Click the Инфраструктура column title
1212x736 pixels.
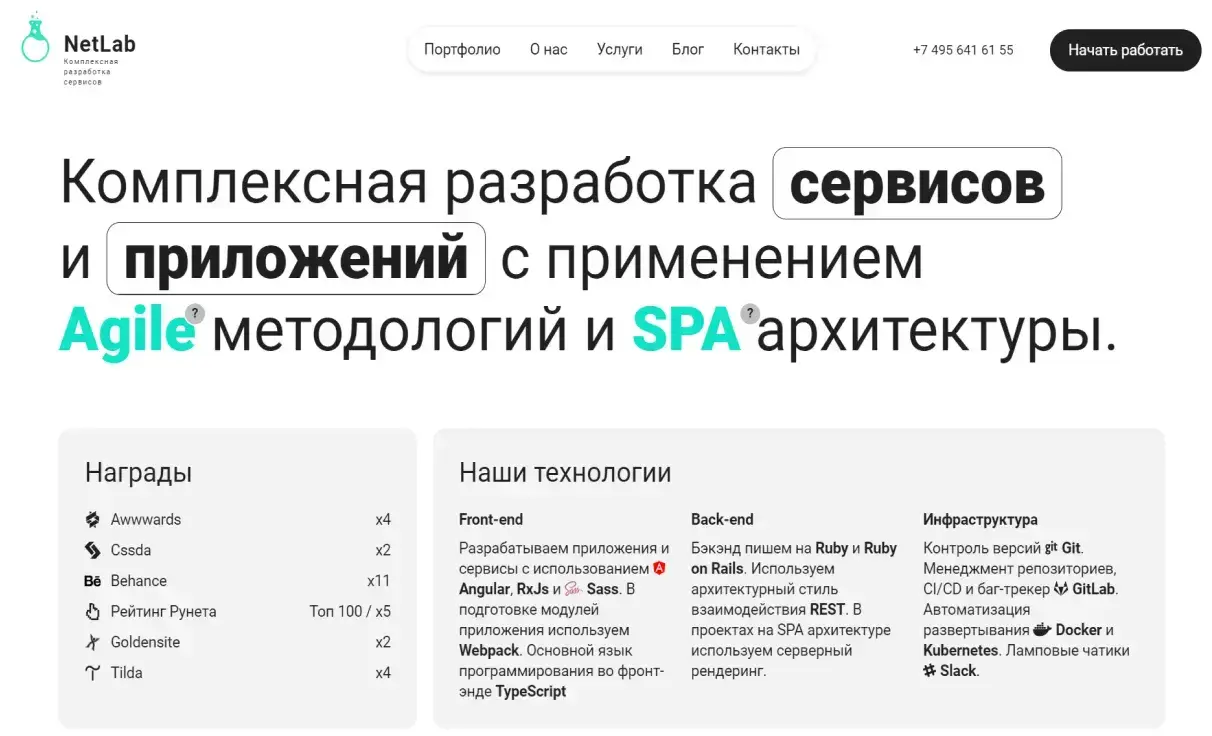click(x=980, y=520)
